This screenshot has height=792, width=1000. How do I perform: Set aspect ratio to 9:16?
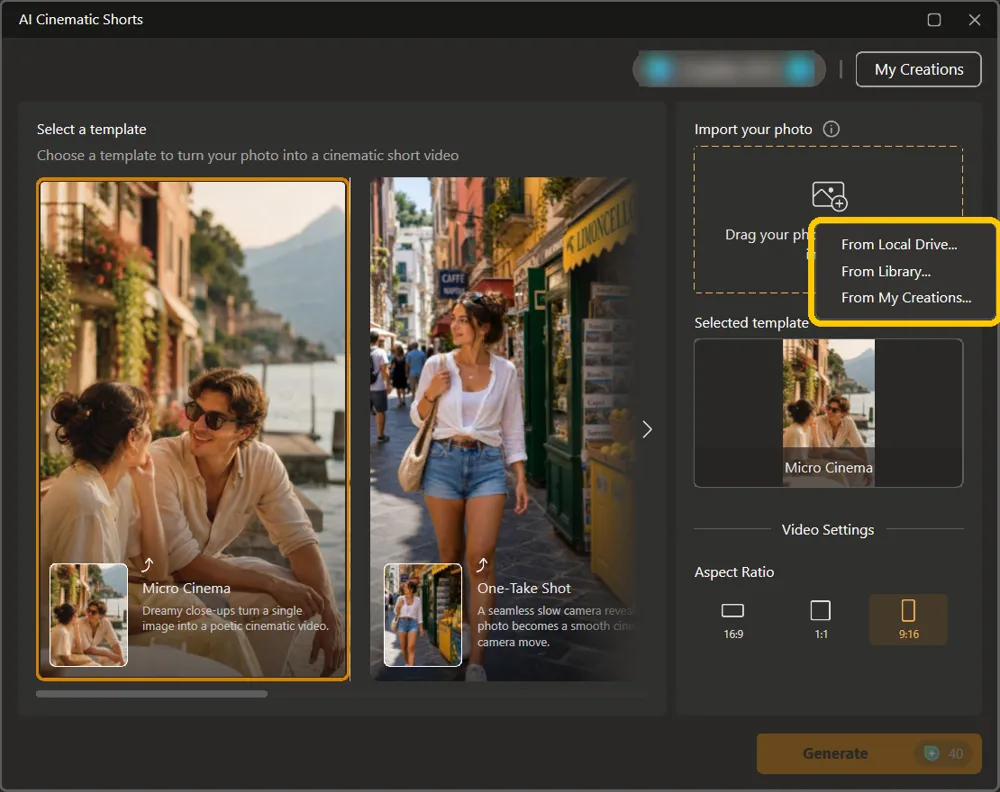[909, 620]
